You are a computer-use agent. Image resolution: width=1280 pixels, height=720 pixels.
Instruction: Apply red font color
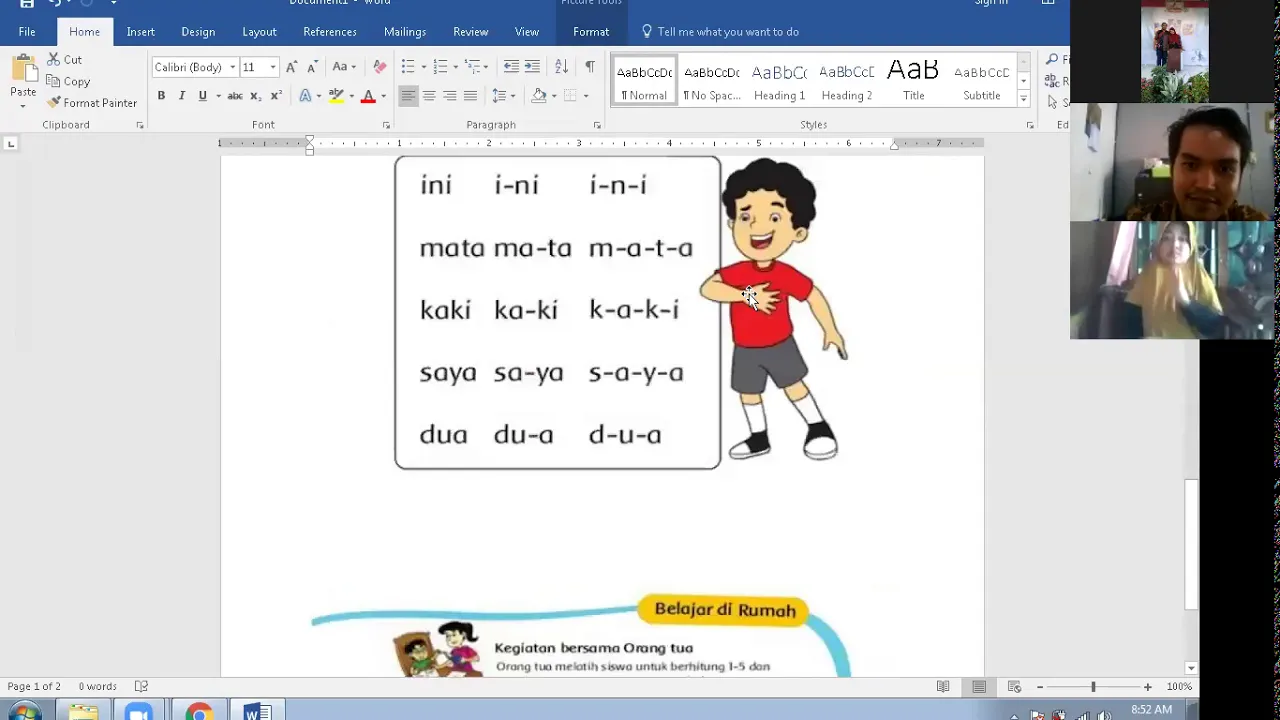[x=368, y=96]
